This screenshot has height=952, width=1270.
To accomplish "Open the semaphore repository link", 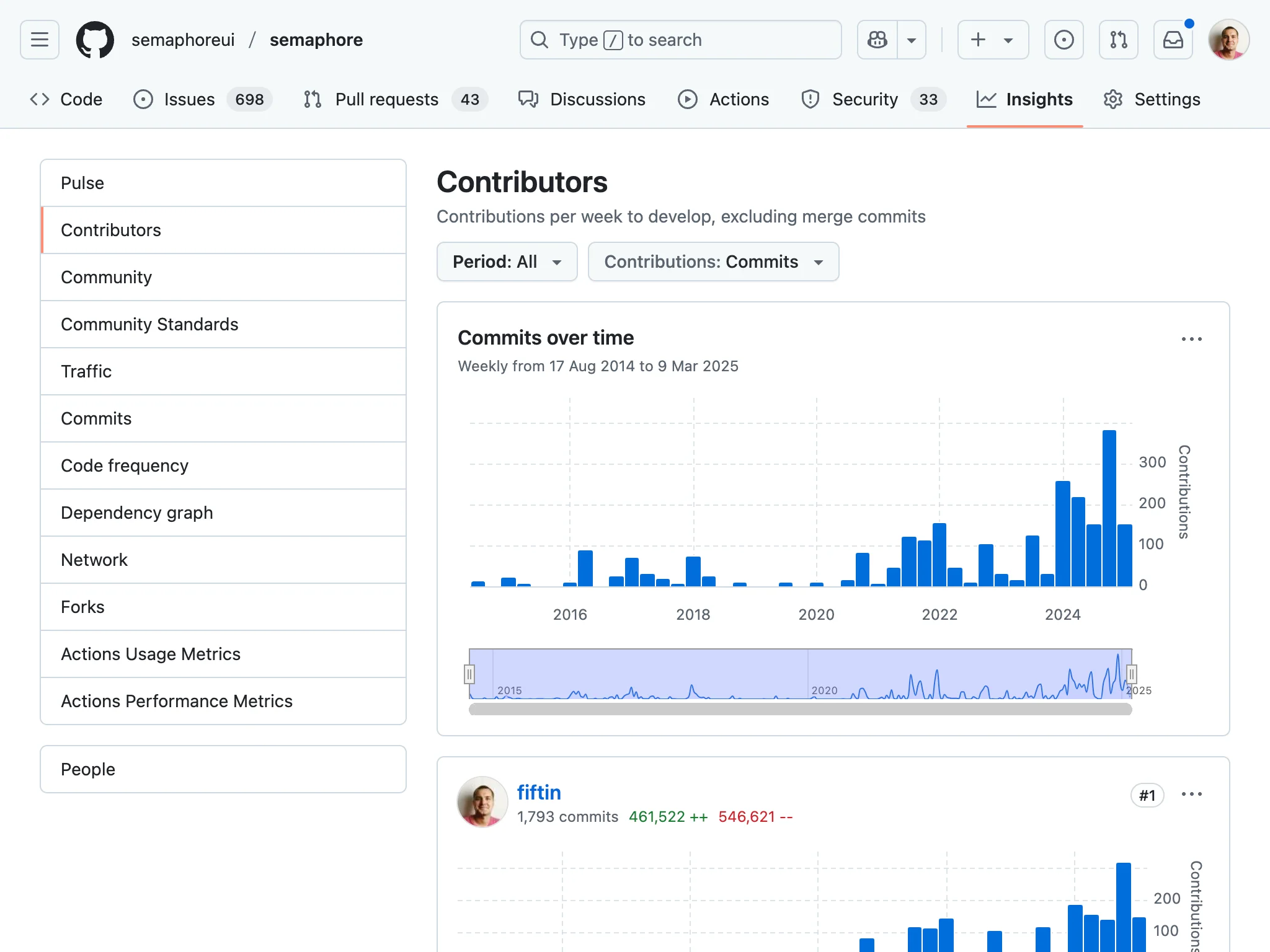I will click(x=316, y=40).
